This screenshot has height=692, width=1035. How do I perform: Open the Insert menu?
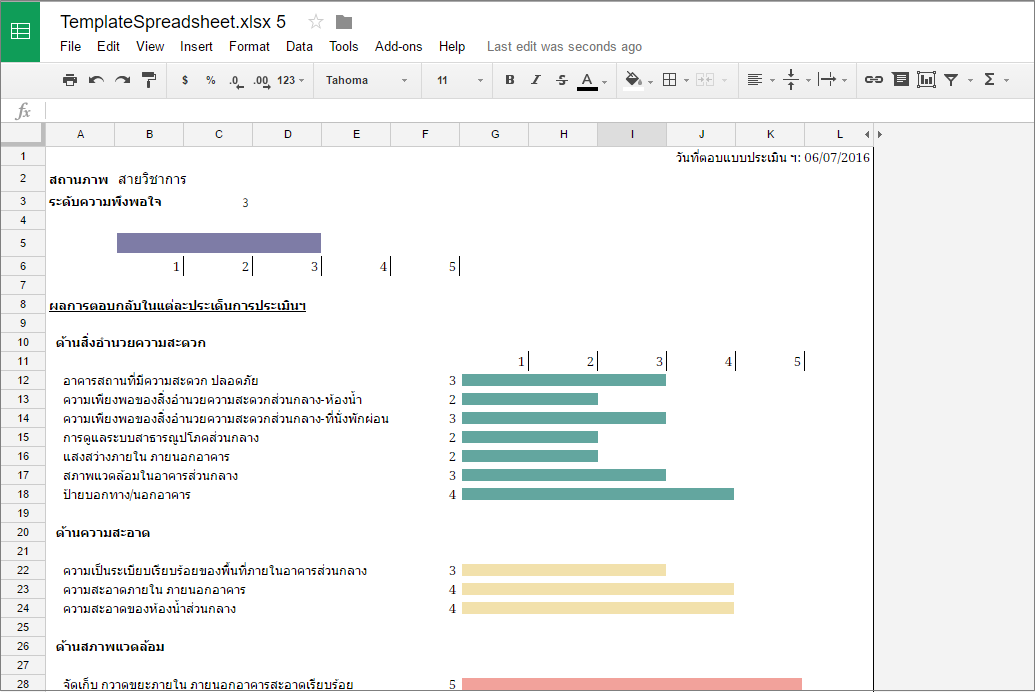point(196,46)
